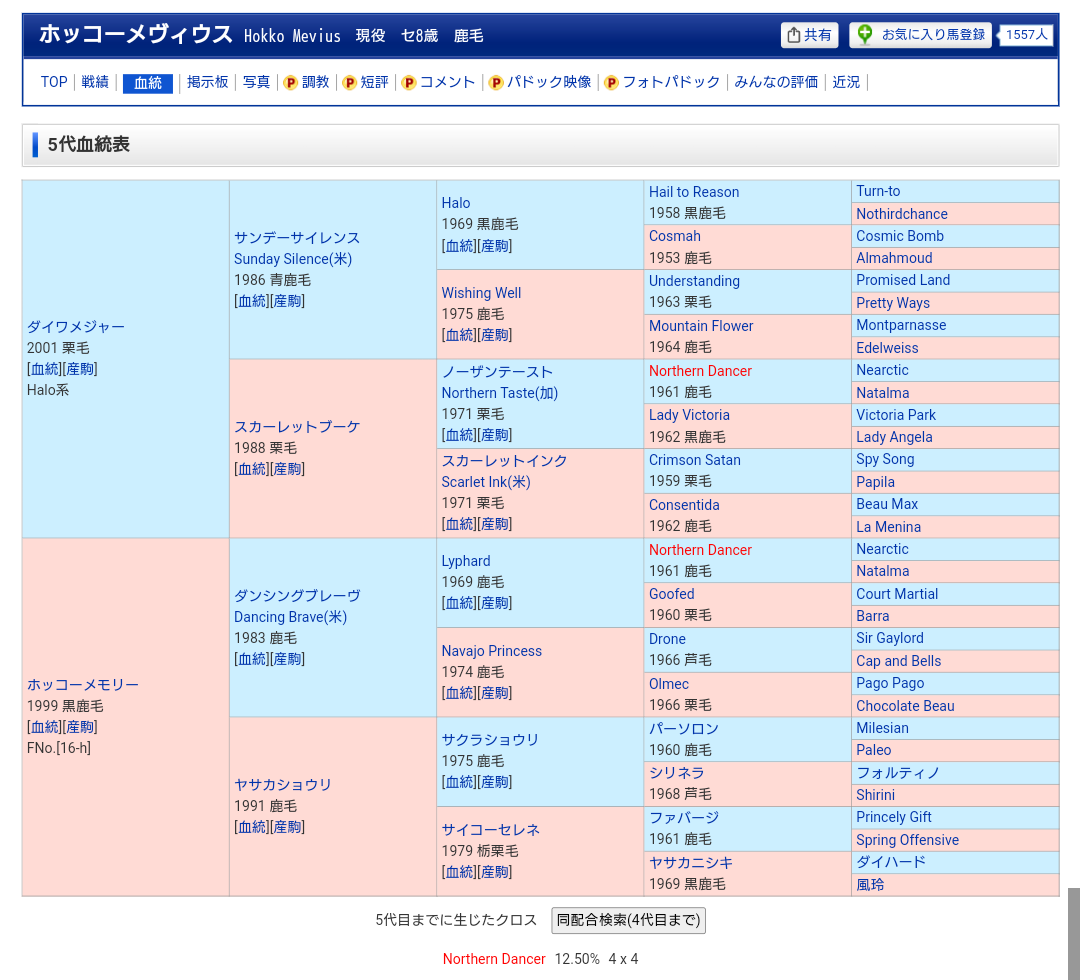The height and width of the screenshot is (980, 1080).
Task: Open the ホッコーメモリー dam link
Action: [83, 685]
